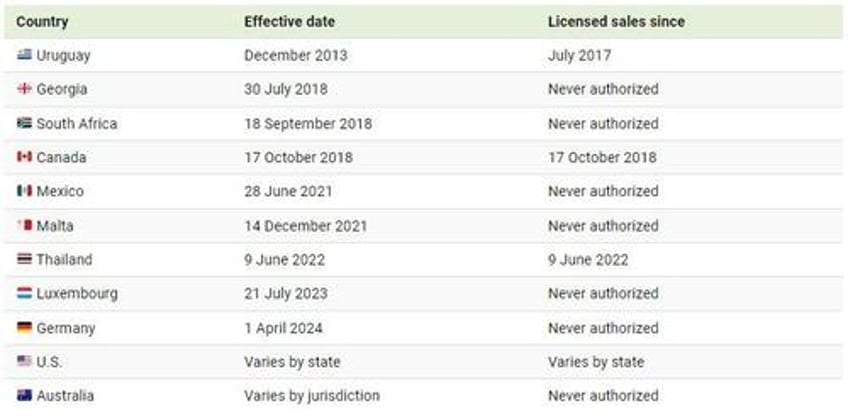This screenshot has width=848, height=418.
Task: Open the South Africa country link
Action: pos(77,124)
